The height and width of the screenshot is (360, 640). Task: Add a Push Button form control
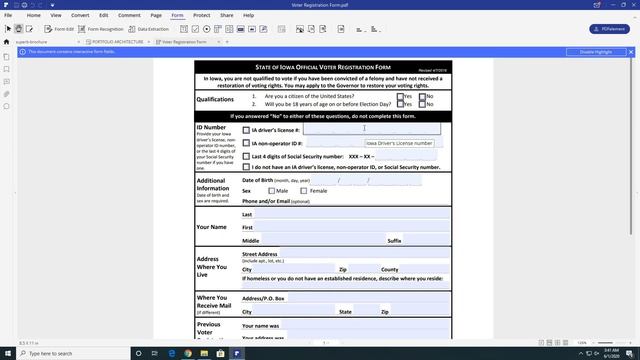pos(241,29)
